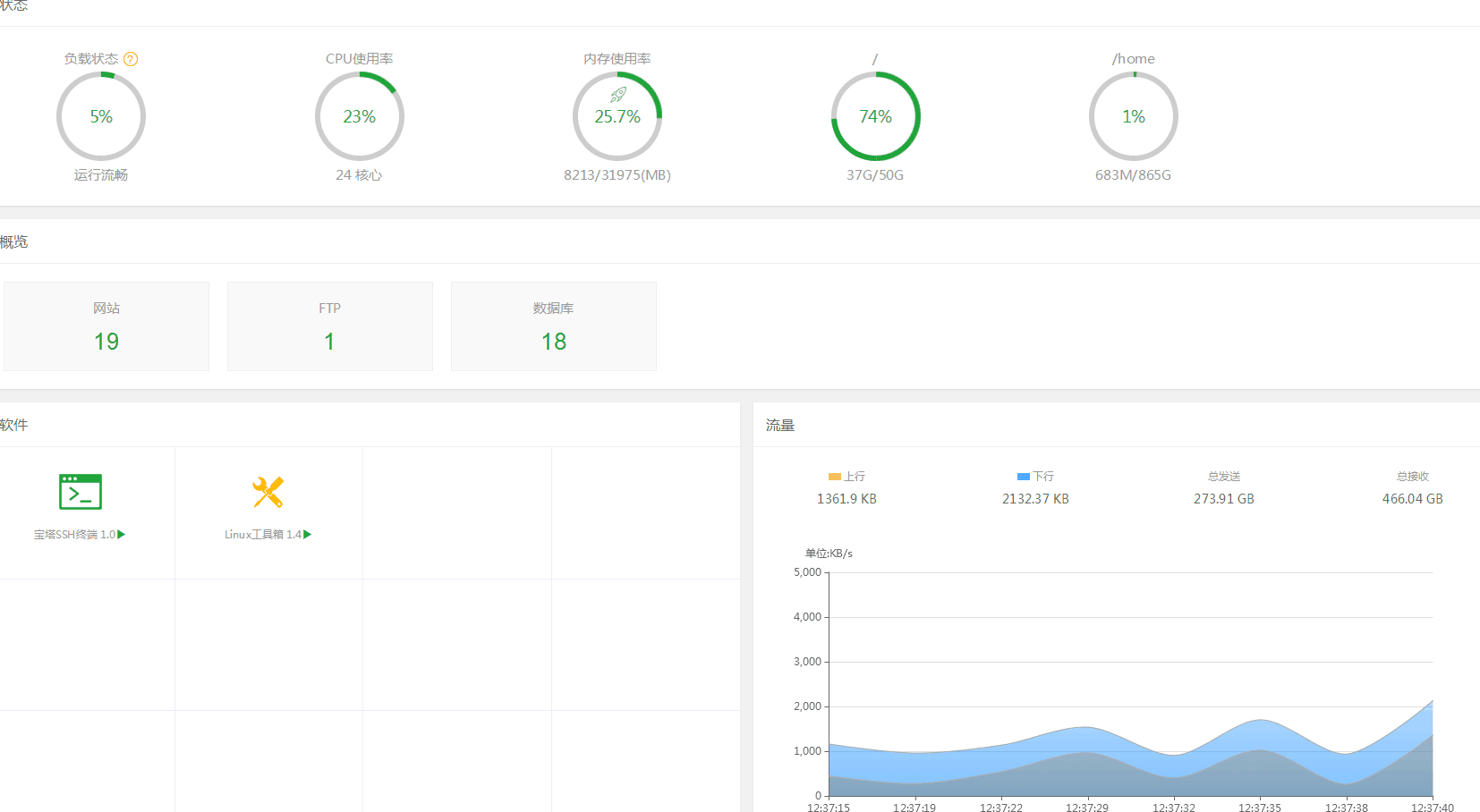1480x812 pixels.
Task: Click the play arrow after Linux工具箱 1.4
Action: tap(308, 535)
